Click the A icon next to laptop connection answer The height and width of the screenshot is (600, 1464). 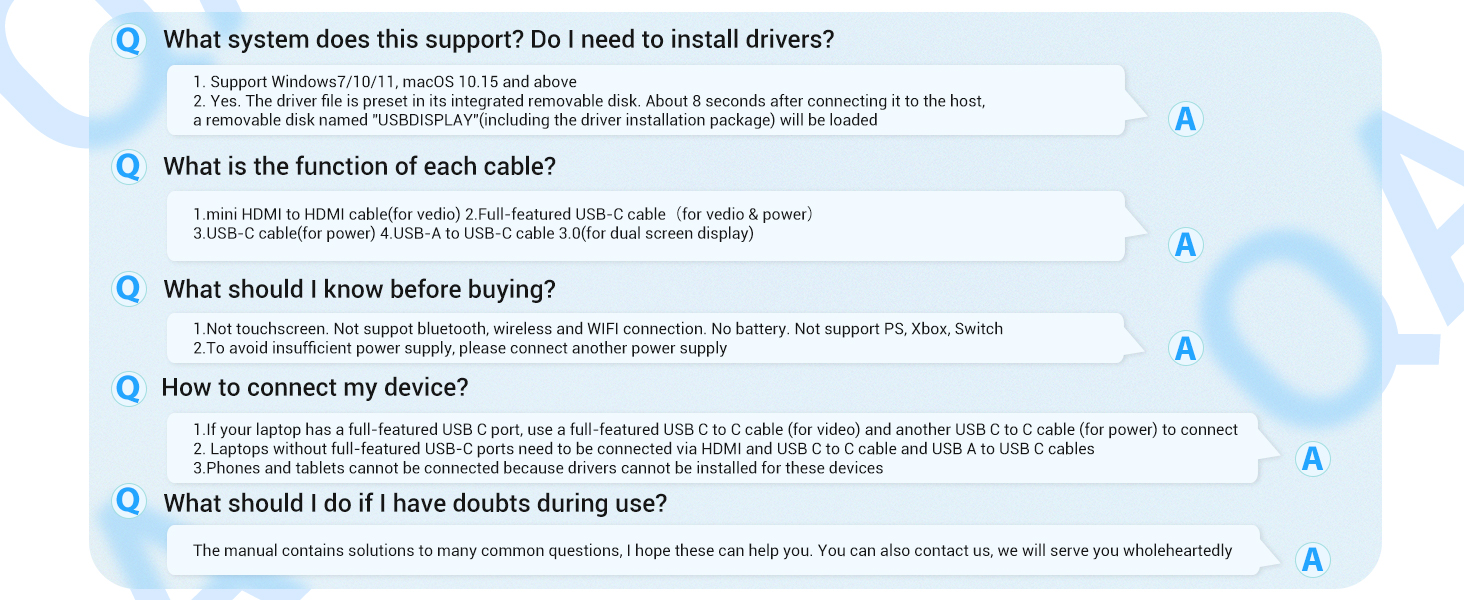click(x=1313, y=458)
